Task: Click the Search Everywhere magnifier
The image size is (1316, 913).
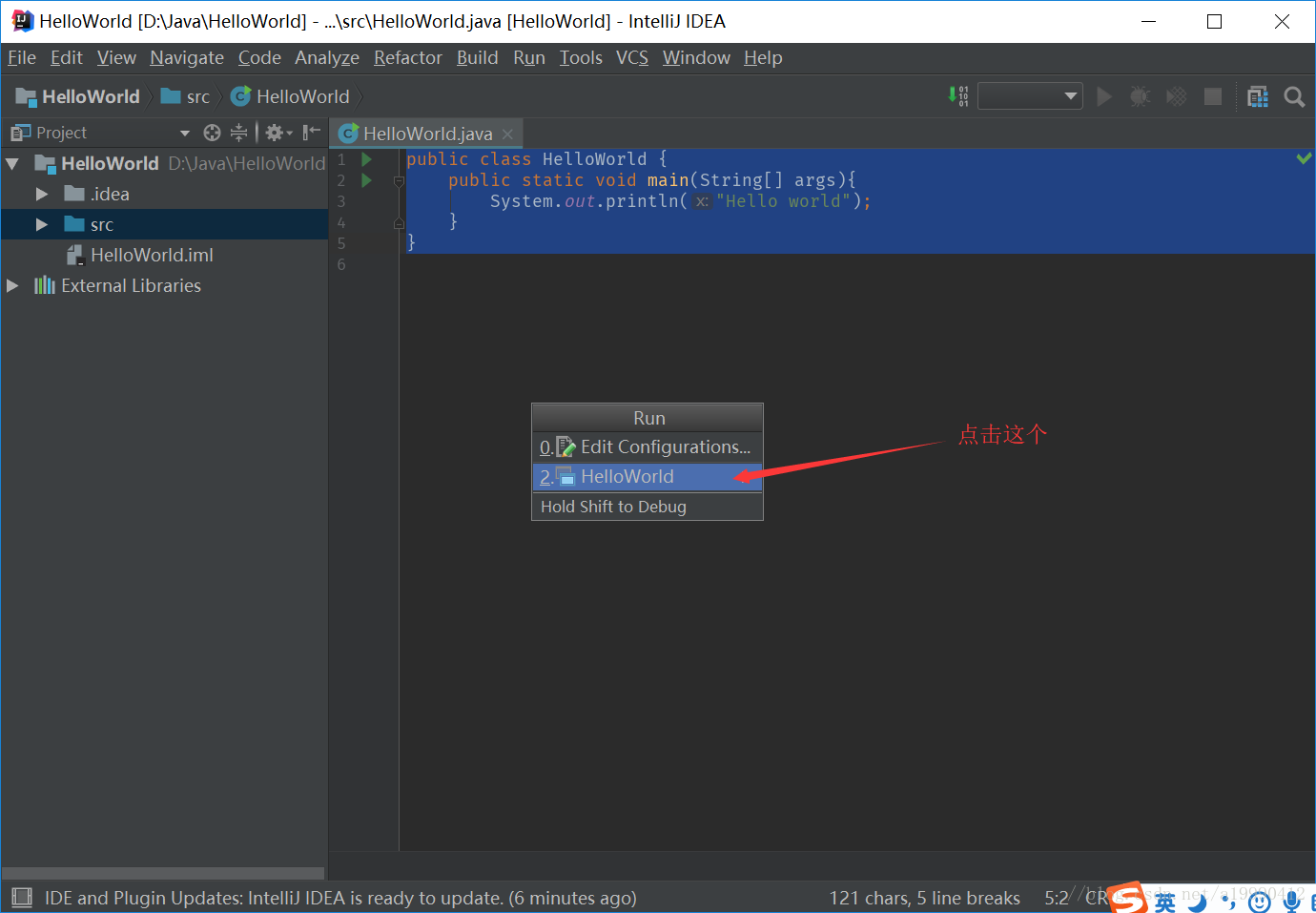Action: (x=1294, y=96)
